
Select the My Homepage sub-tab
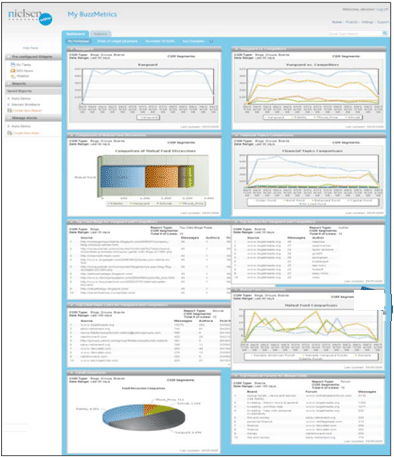pos(78,41)
